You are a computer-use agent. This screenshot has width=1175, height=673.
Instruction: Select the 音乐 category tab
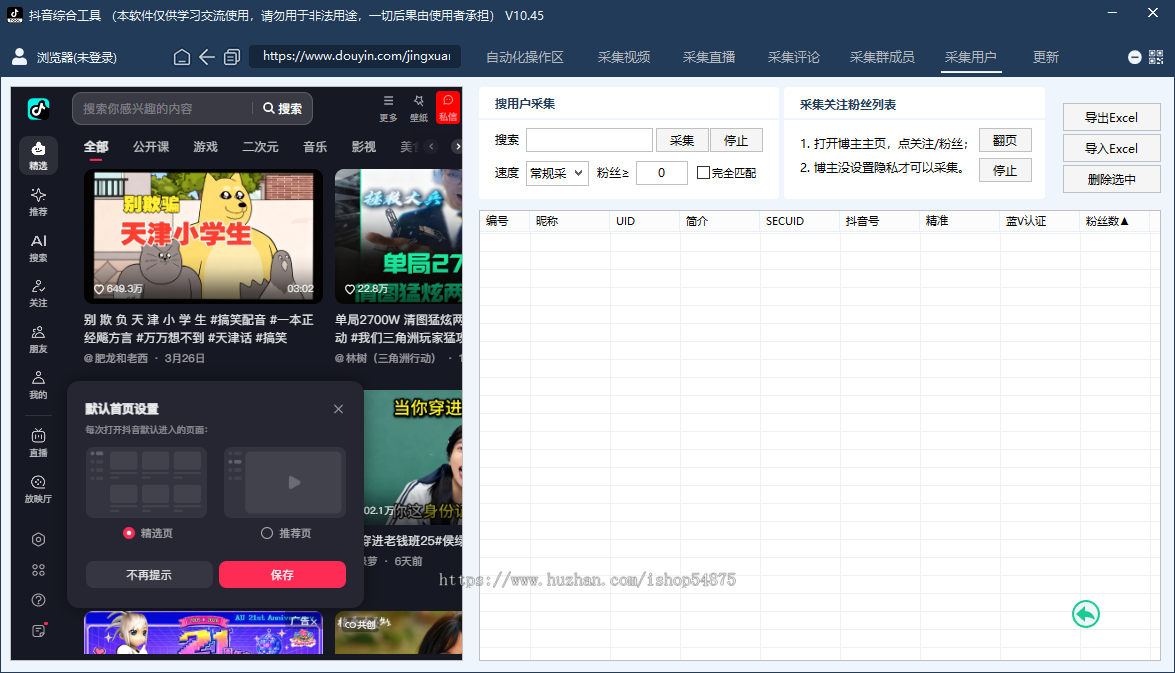click(x=315, y=147)
